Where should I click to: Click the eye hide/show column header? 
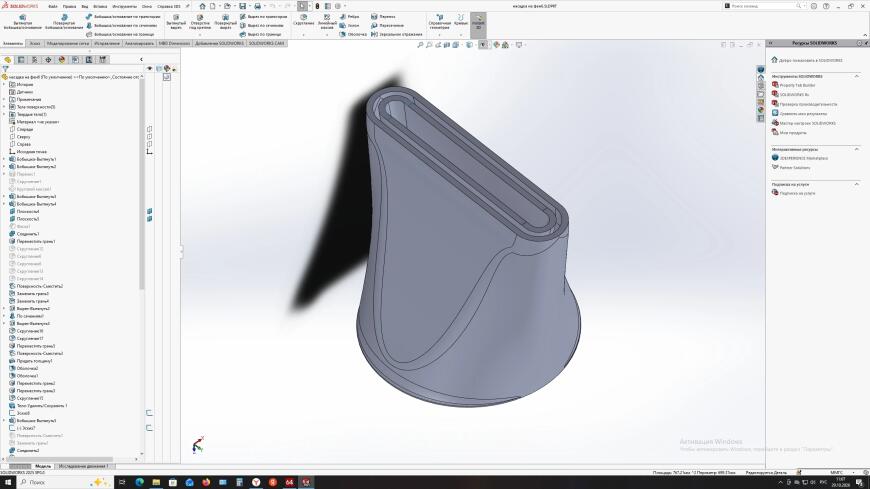click(x=149, y=69)
